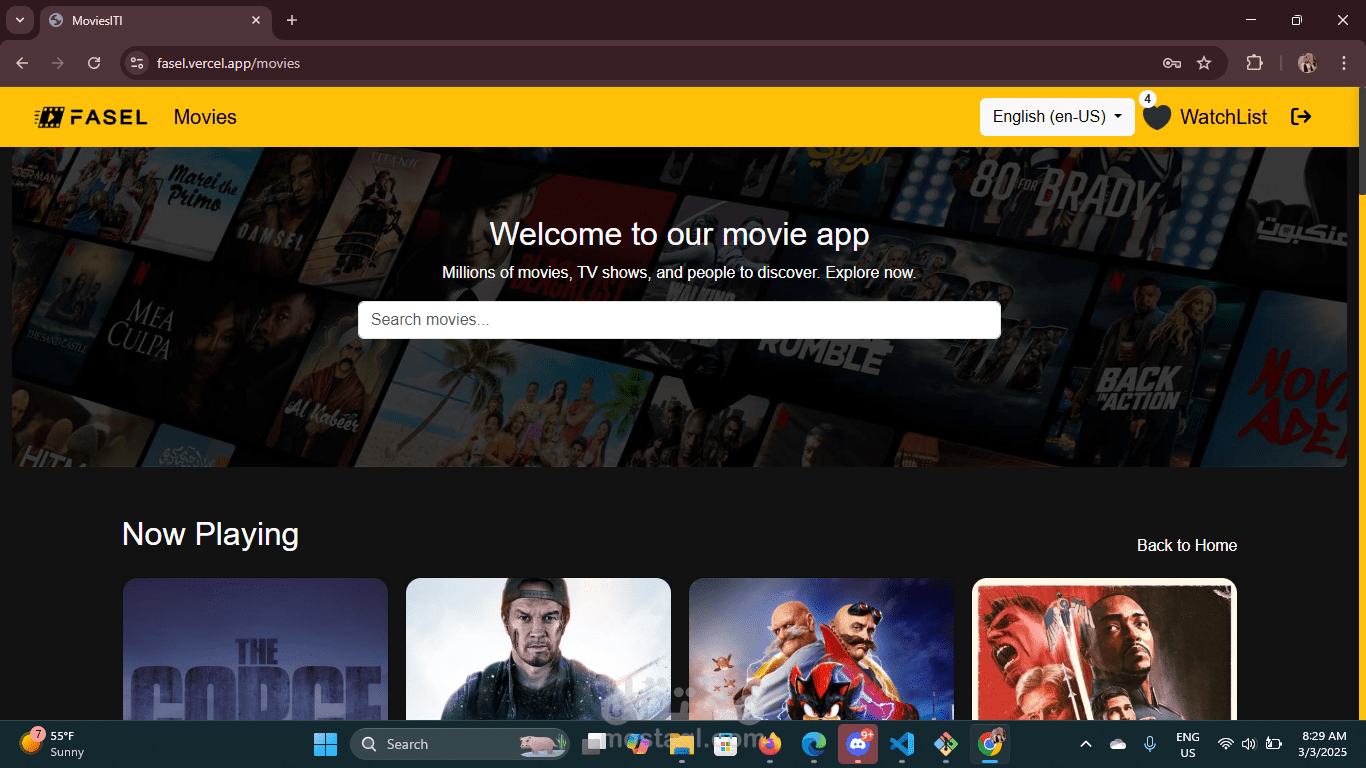Screen dimensions: 1366x768
Task: Open the clock showing 8:29 AM
Action: (x=1322, y=744)
